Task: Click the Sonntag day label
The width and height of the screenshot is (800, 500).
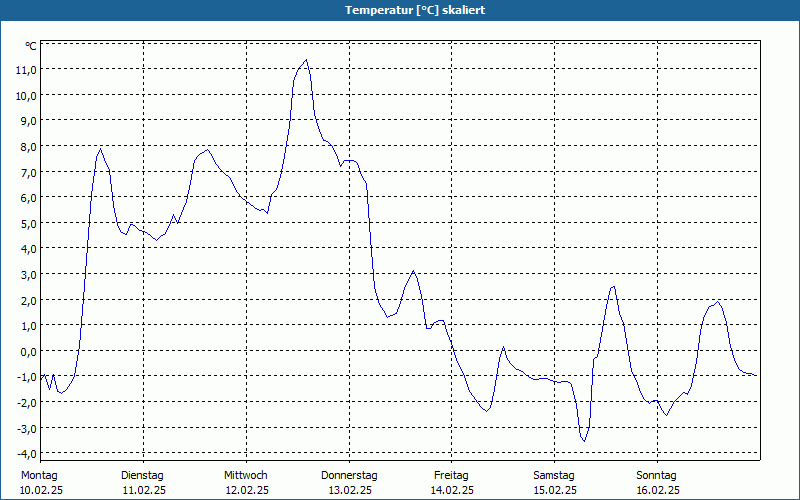Action: coord(657,476)
